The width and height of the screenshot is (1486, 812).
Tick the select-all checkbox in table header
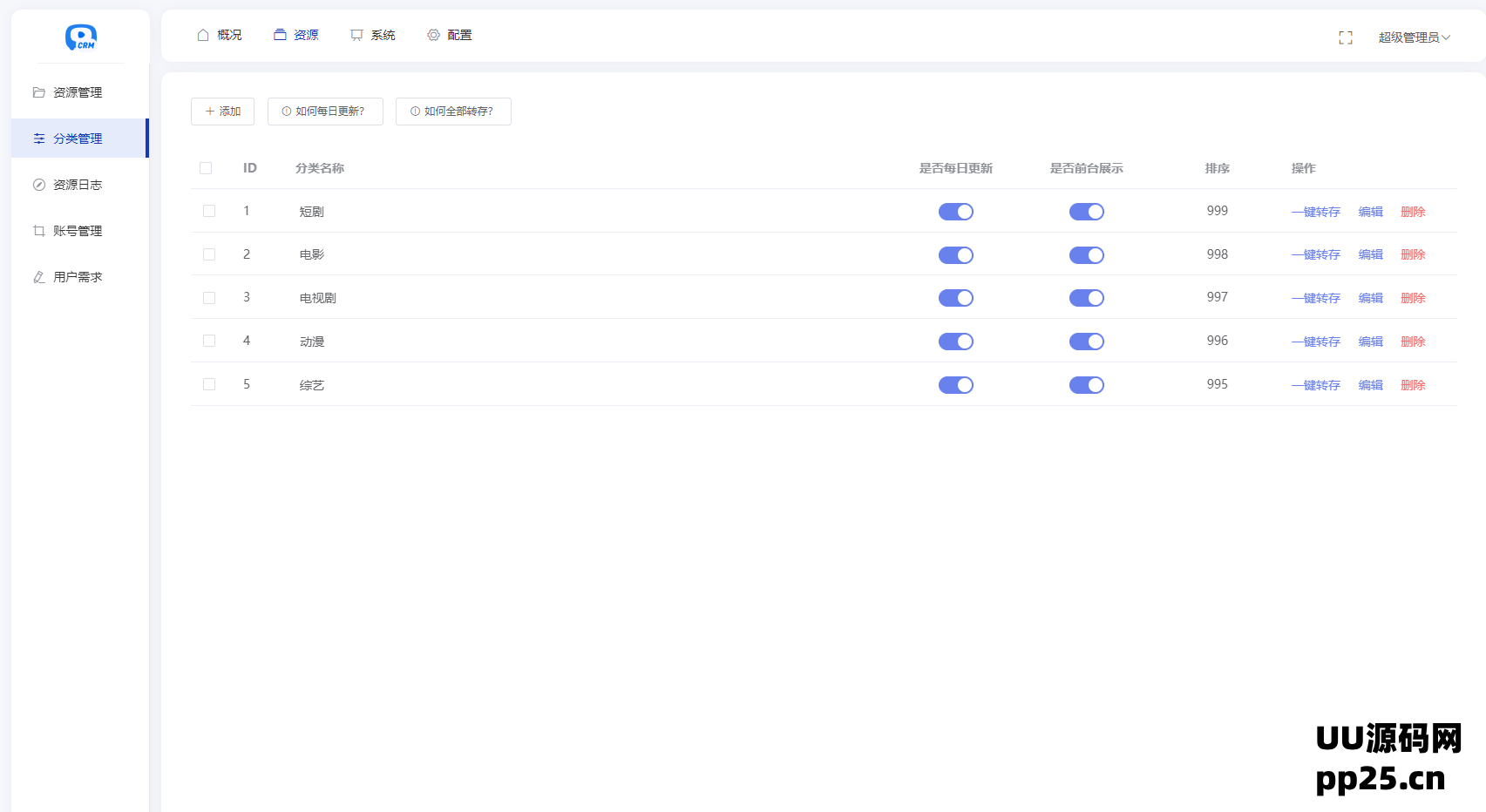[206, 168]
